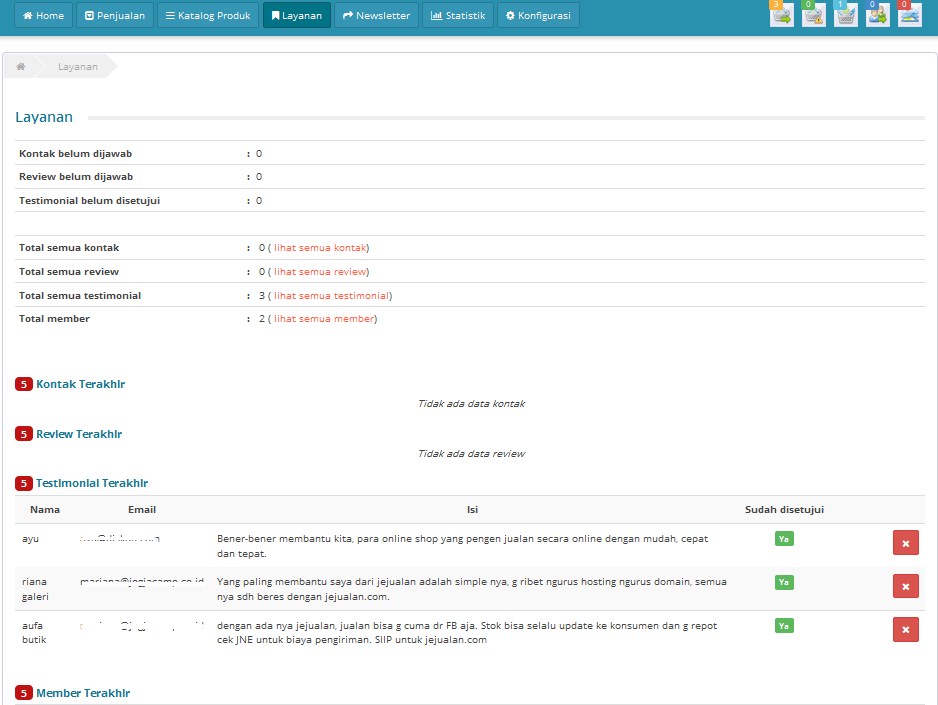The height and width of the screenshot is (705, 938).
Task: Open the Penjualan menu
Action: pos(115,16)
